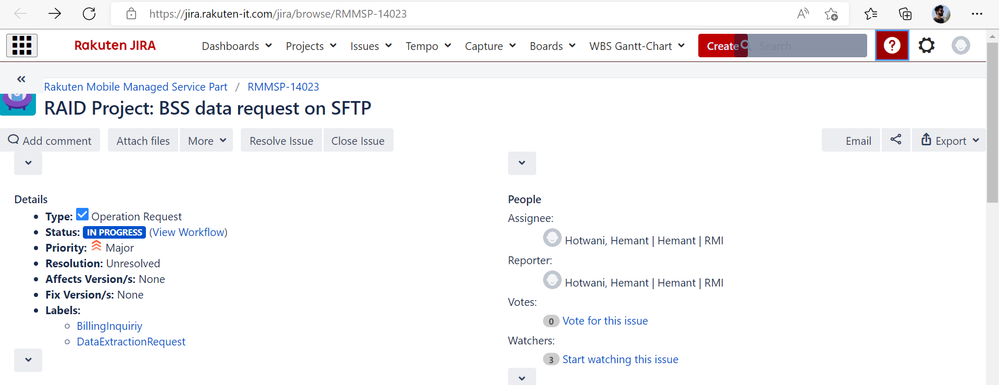
Task: Reload the page with refresh icon
Action: pos(89,13)
